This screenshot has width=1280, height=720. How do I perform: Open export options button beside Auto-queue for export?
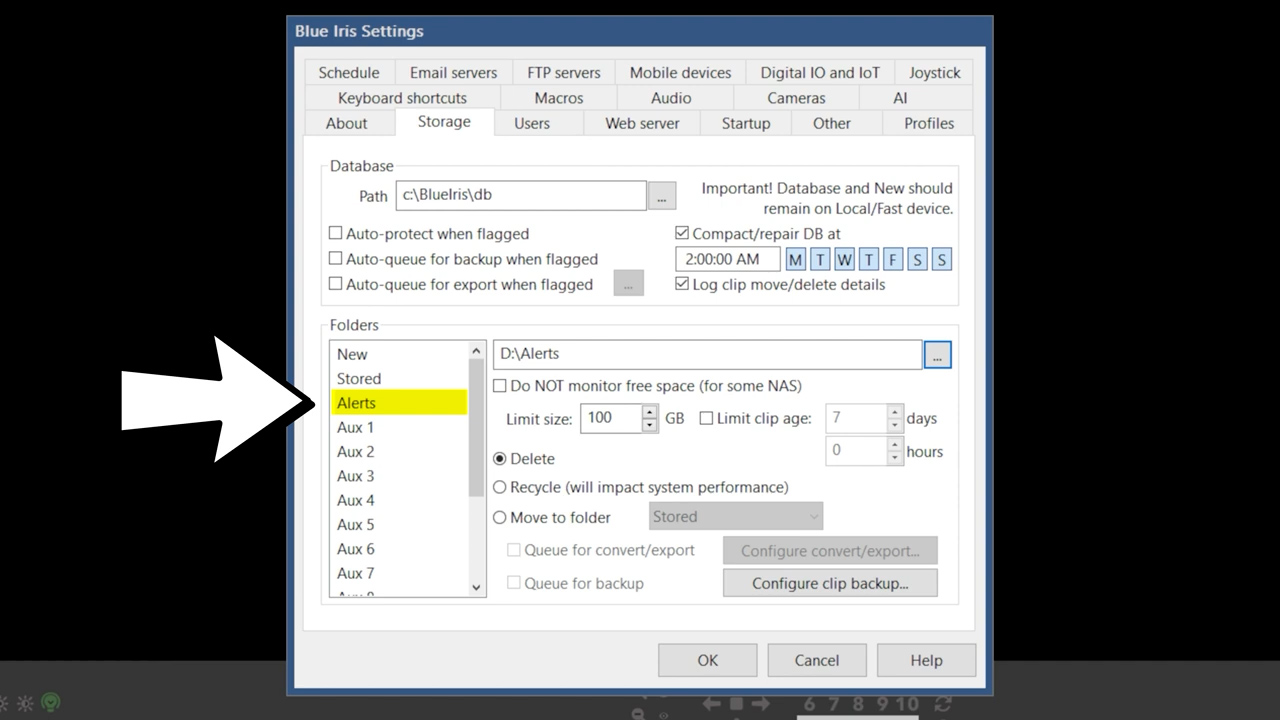[x=628, y=284]
